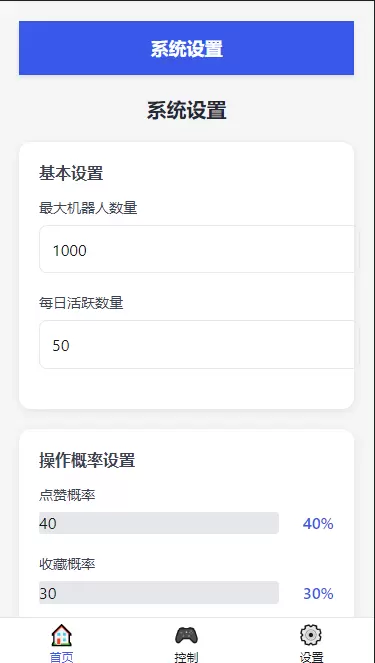This screenshot has height=663, width=375.
Task: Focus the 每日活跃数量 field showing 50
Action: point(198,344)
